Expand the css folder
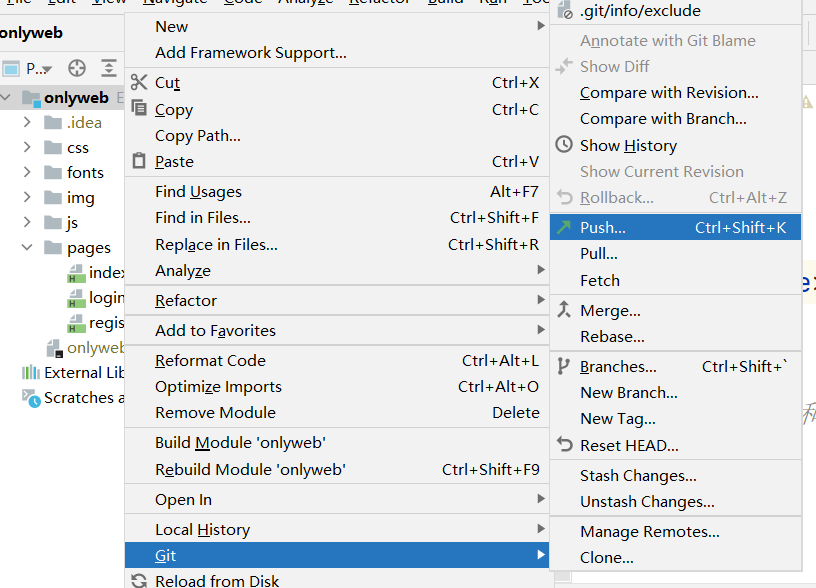 [x=28, y=147]
